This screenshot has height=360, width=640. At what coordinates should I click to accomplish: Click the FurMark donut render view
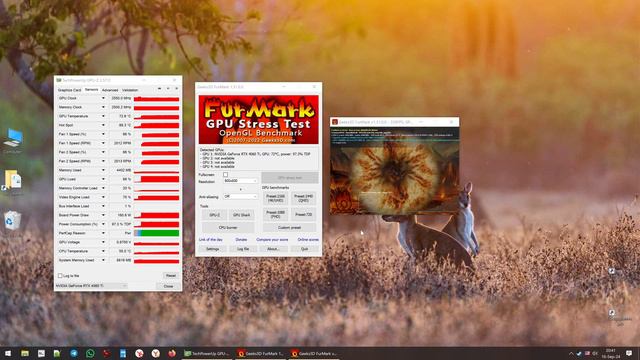[x=394, y=171]
